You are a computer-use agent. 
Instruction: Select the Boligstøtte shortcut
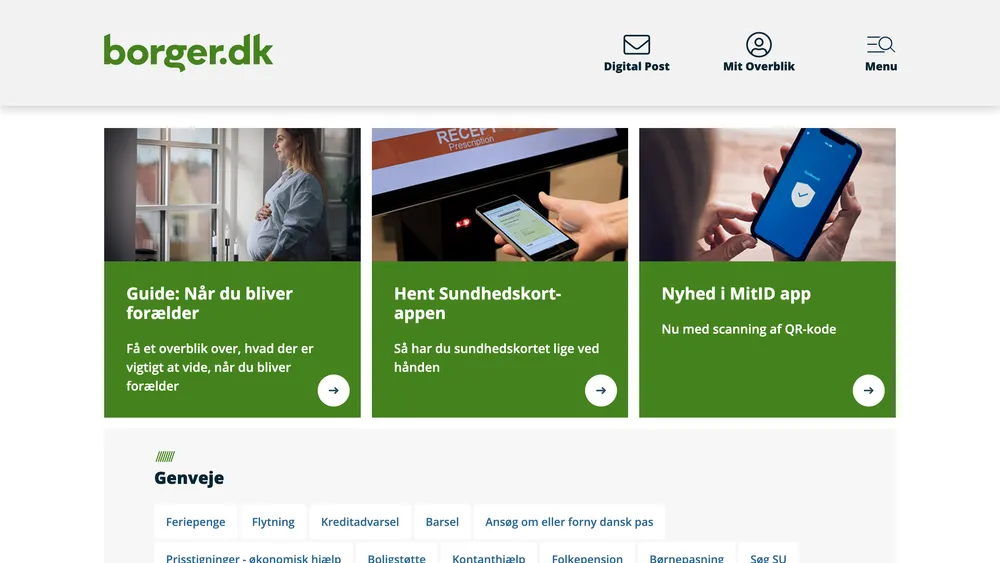click(396, 555)
